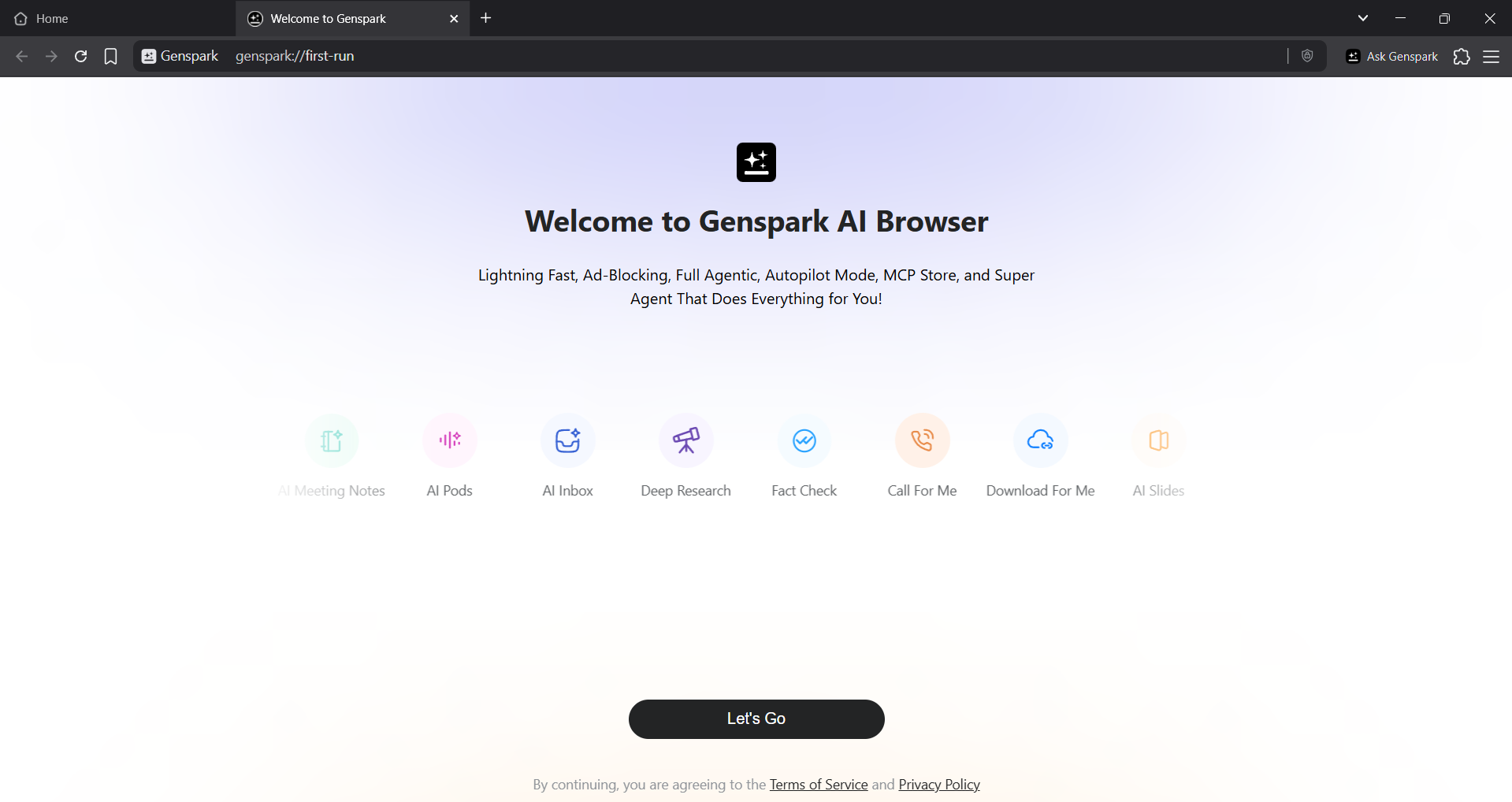Select the Call For Me feature
The image size is (1512, 802).
click(922, 440)
